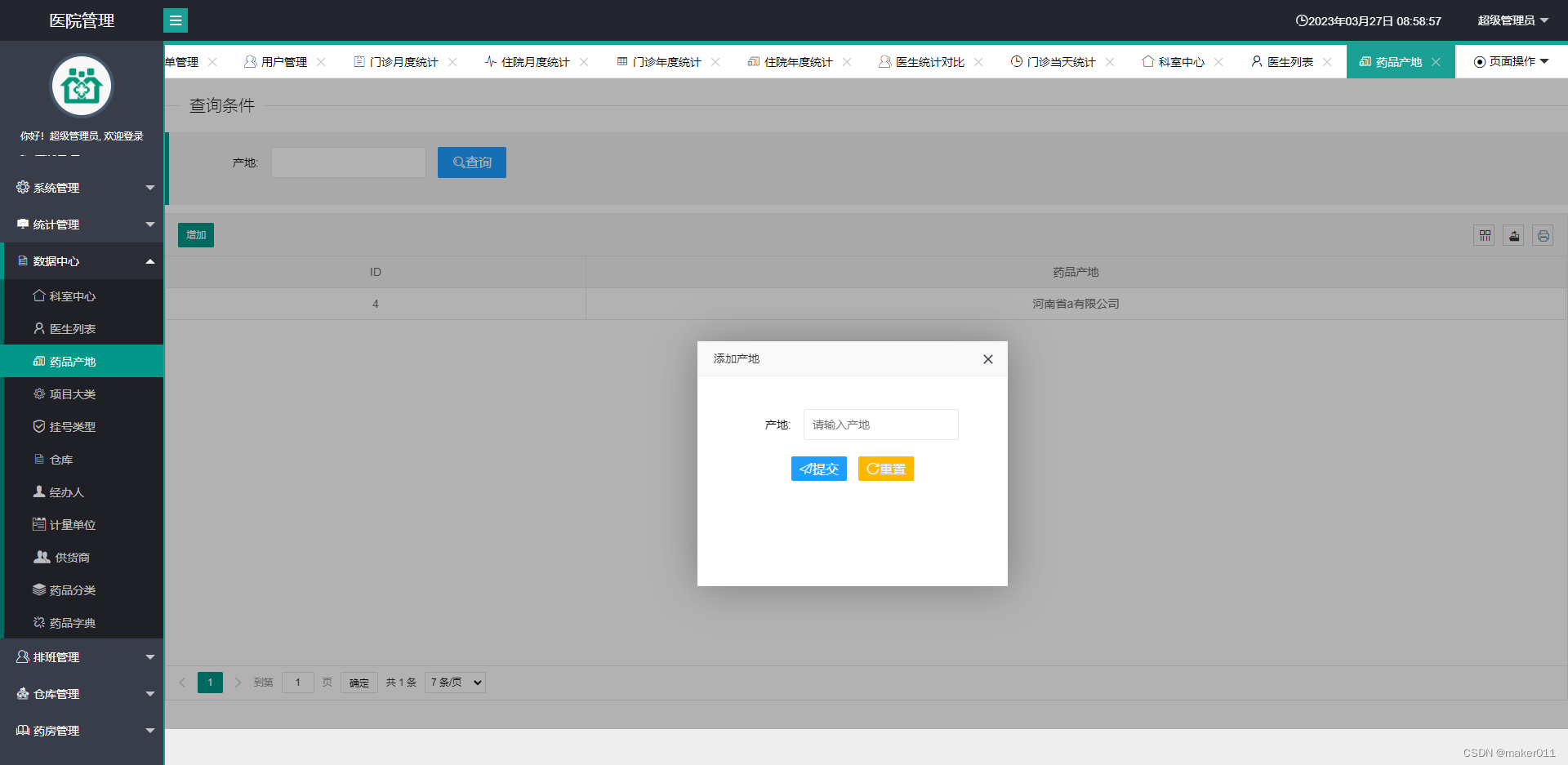The height and width of the screenshot is (765, 1568).
Task: Close the 医生统计对比 tab
Action: pyautogui.click(x=978, y=62)
